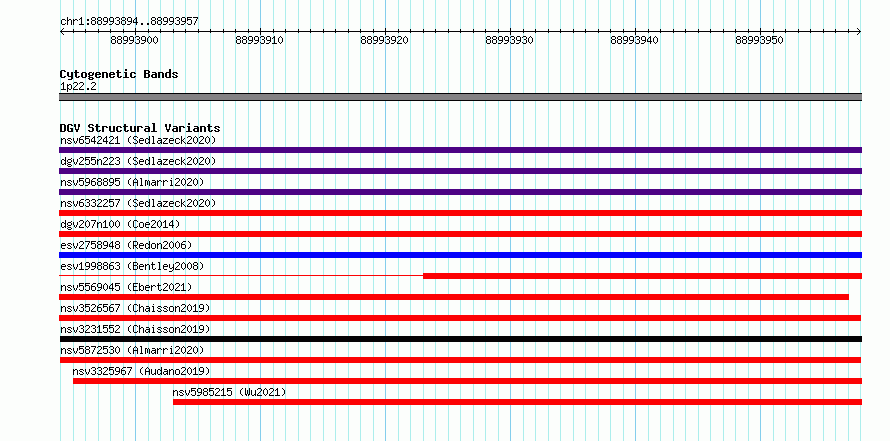890x441 pixels.
Task: Select the blue bar under esv2758948
Action: [x=460, y=255]
